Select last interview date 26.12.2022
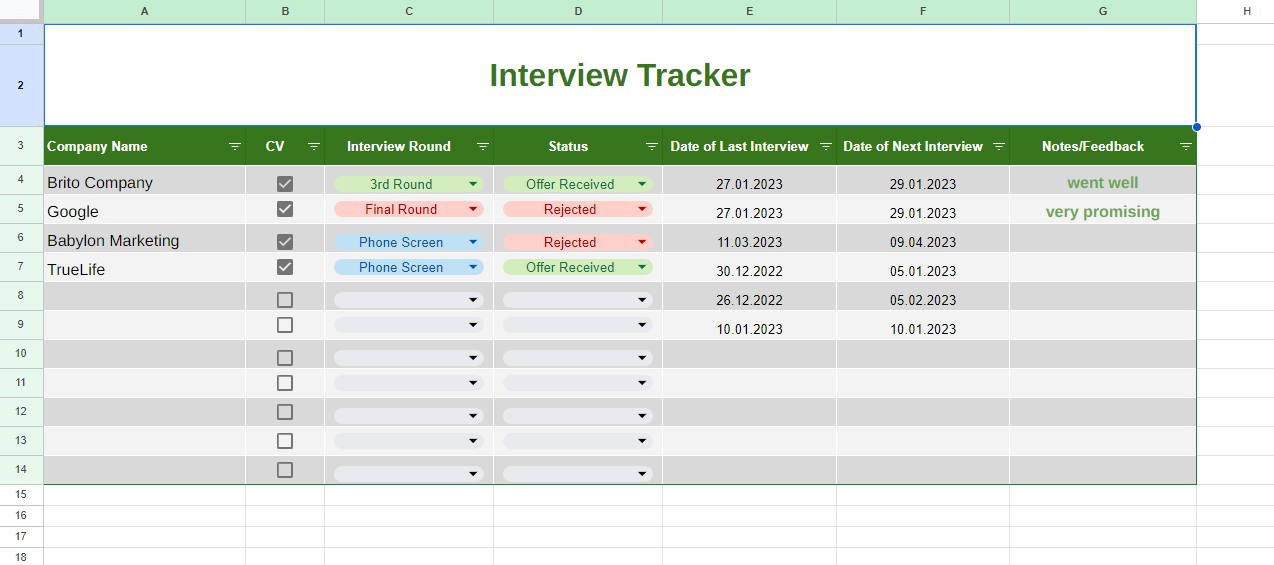Screen dimensions: 1274x565 750,296
